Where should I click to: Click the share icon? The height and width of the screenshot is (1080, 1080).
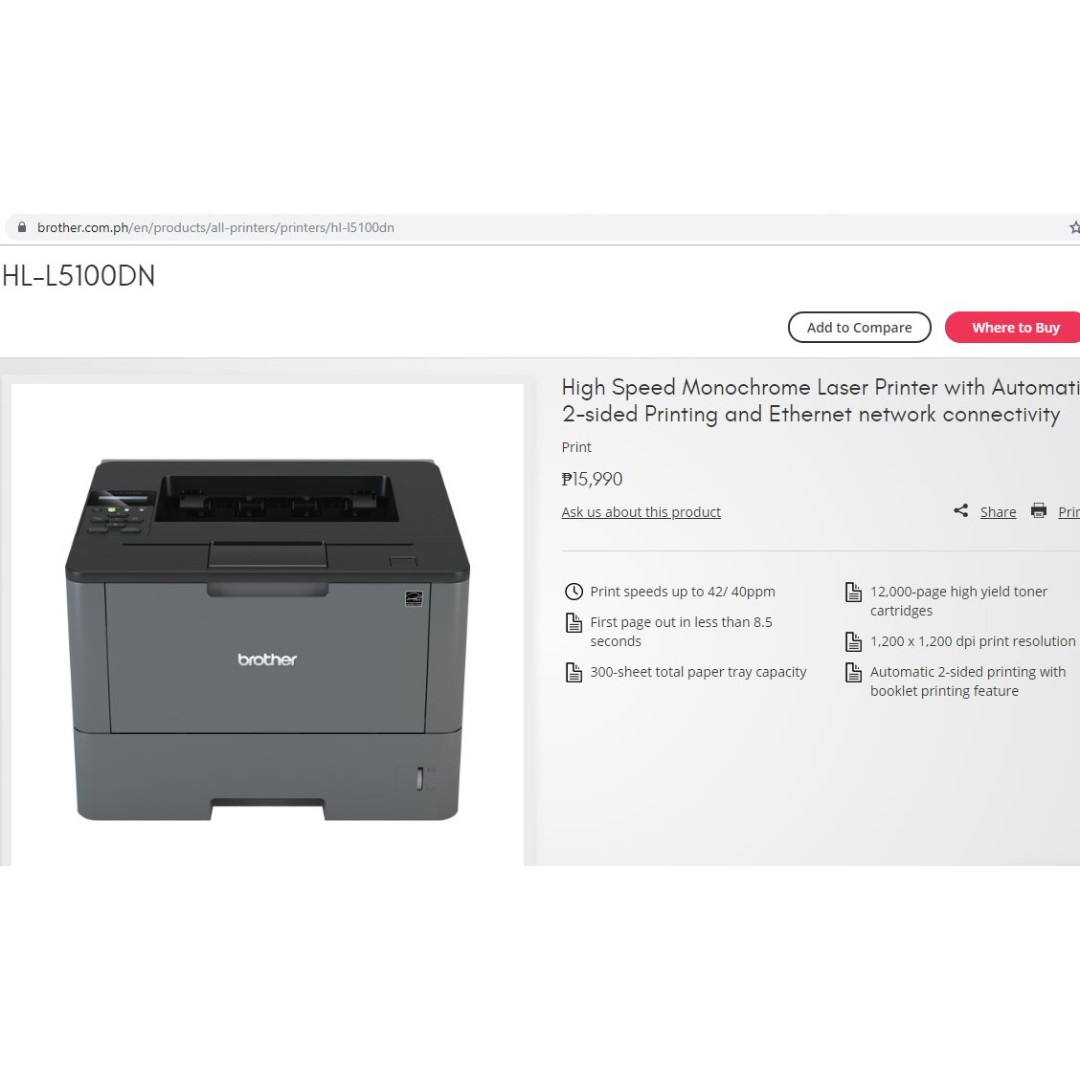tap(961, 510)
